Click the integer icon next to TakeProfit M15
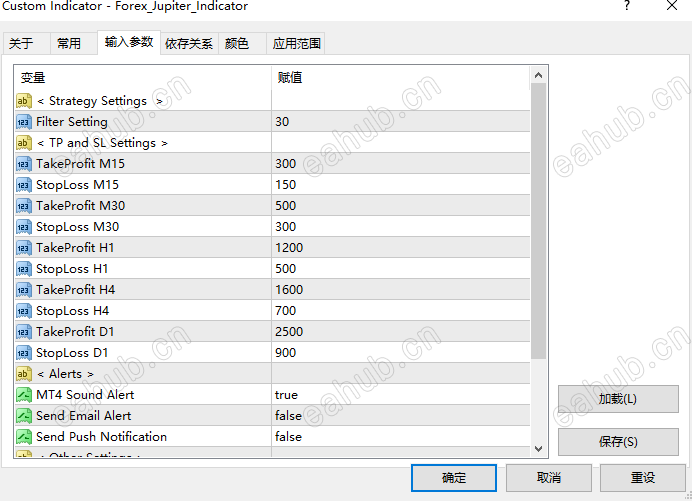The image size is (692, 501). 24,164
